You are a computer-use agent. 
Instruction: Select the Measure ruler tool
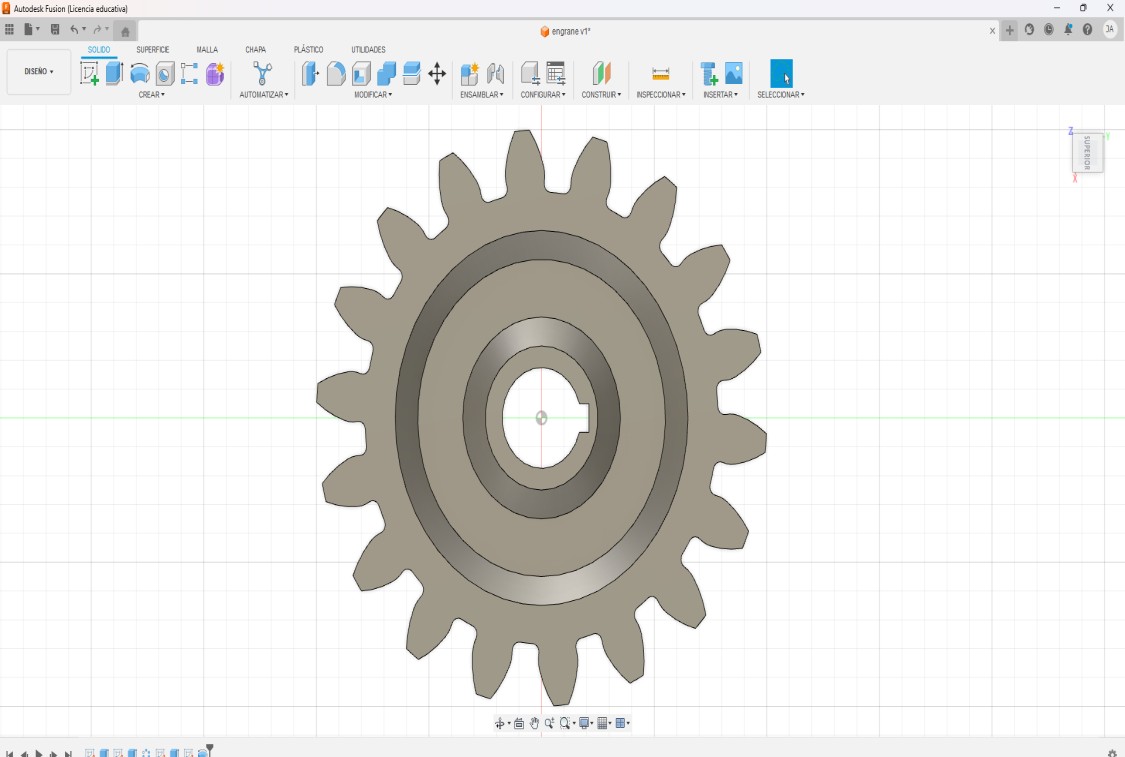coord(661,73)
